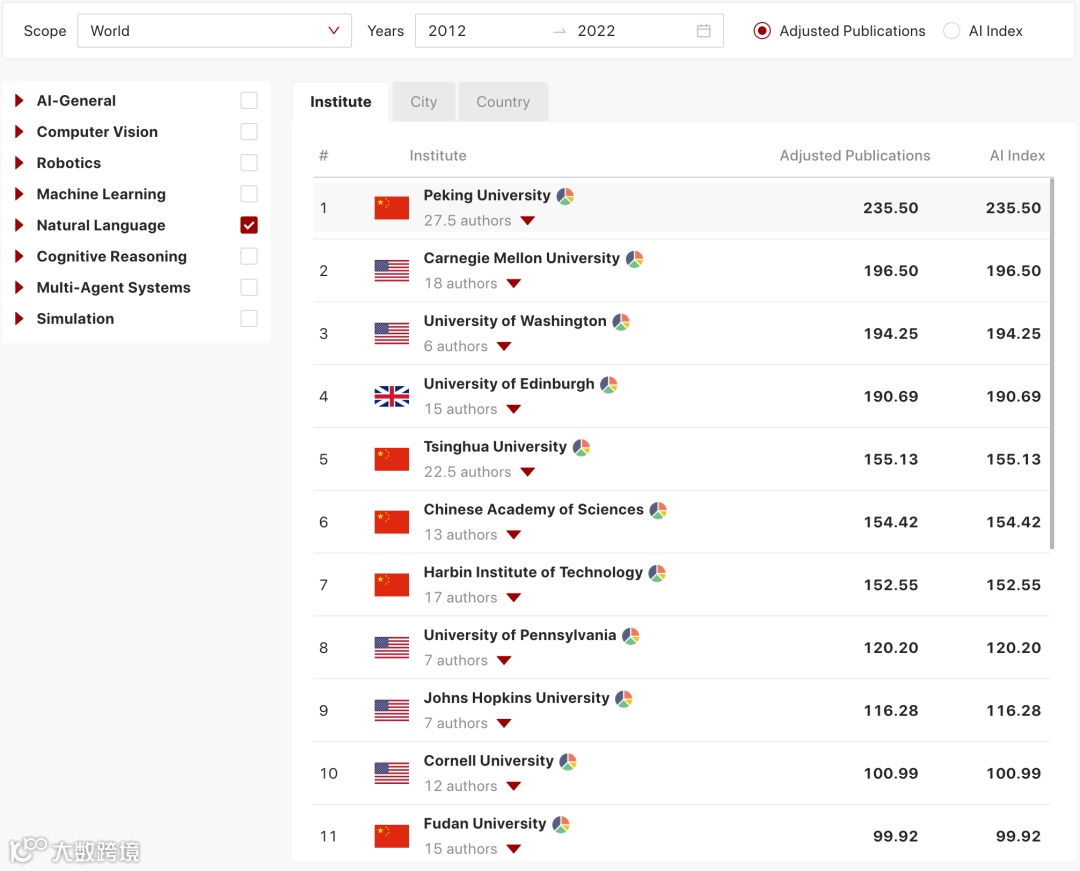Open the Harbin Institute of Technology link
This screenshot has height=871, width=1080.
pos(533,573)
